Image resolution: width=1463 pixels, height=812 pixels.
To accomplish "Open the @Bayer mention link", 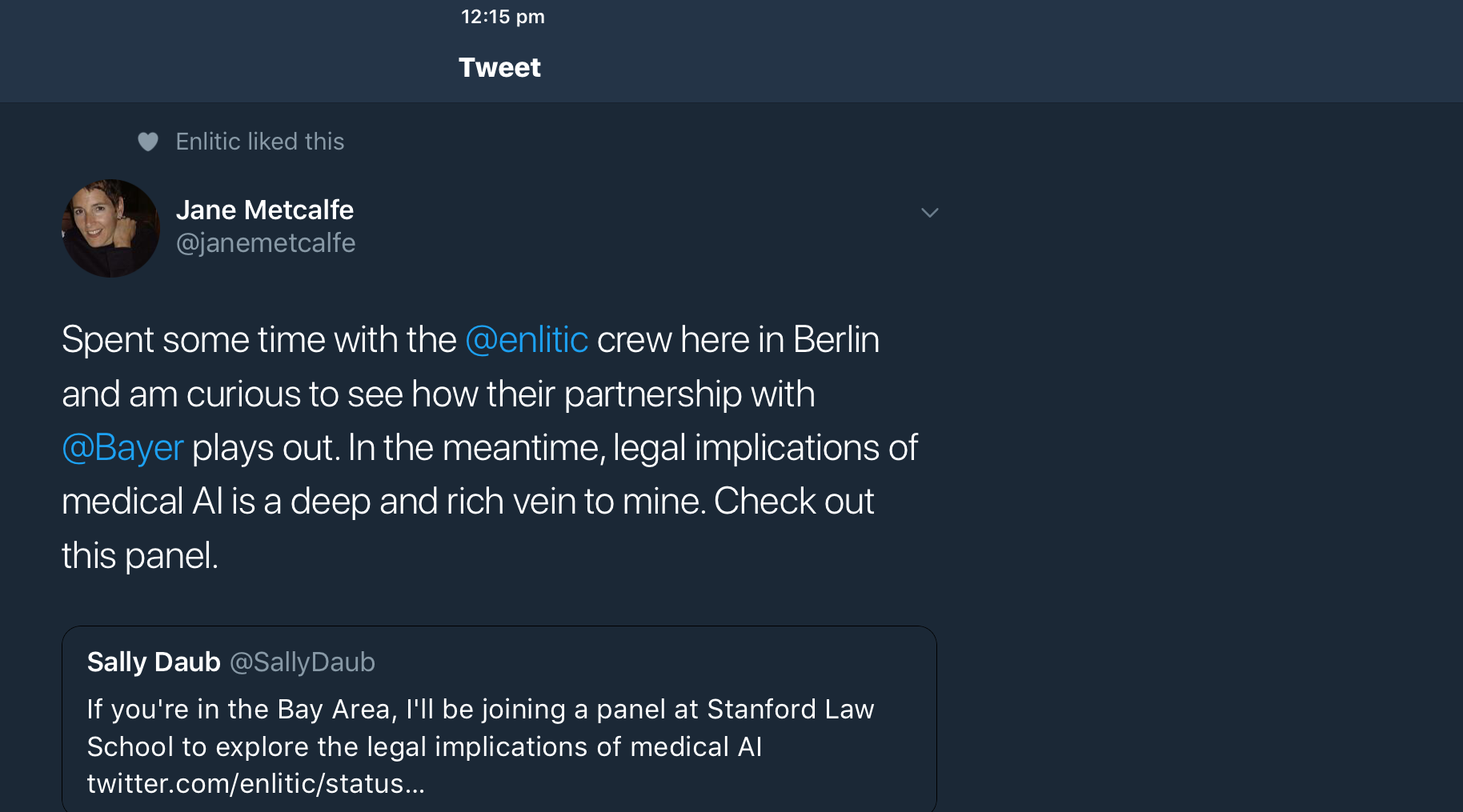I will coord(123,448).
